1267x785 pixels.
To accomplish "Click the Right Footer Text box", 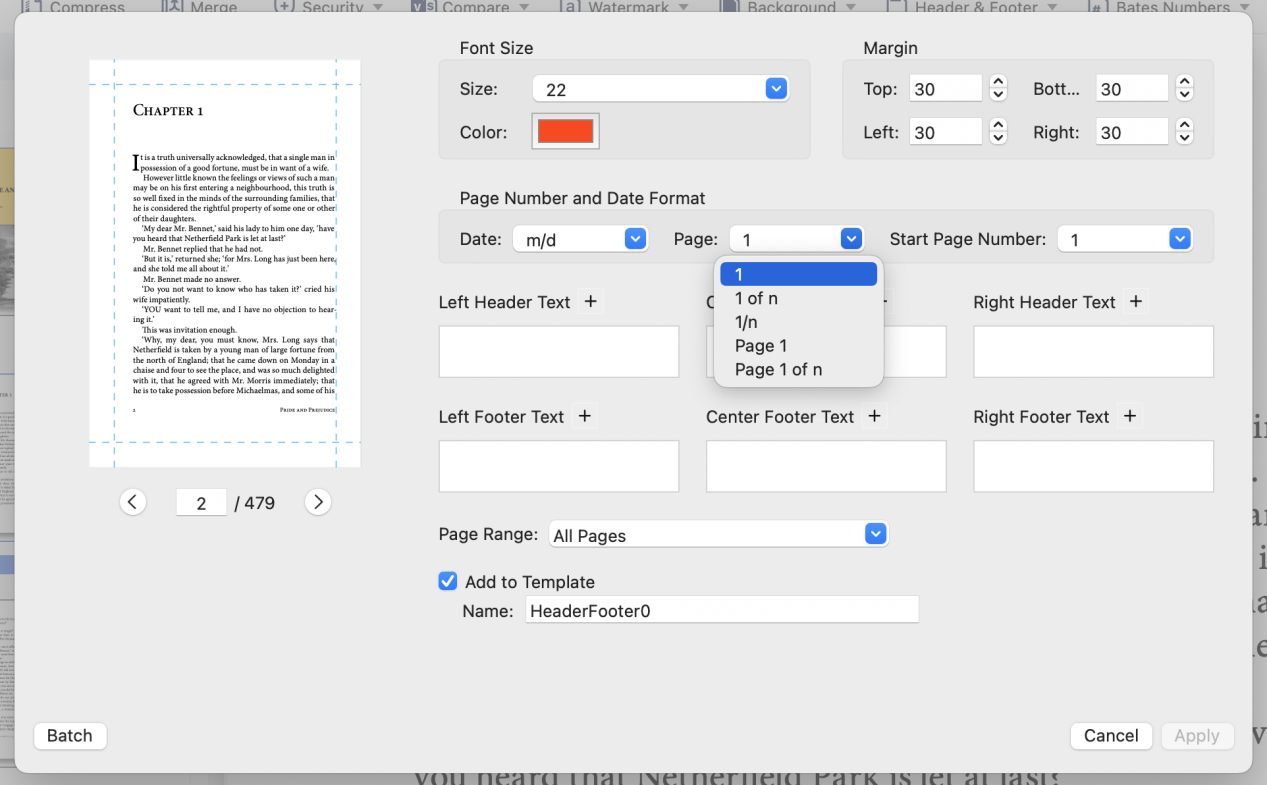I will pos(1094,466).
